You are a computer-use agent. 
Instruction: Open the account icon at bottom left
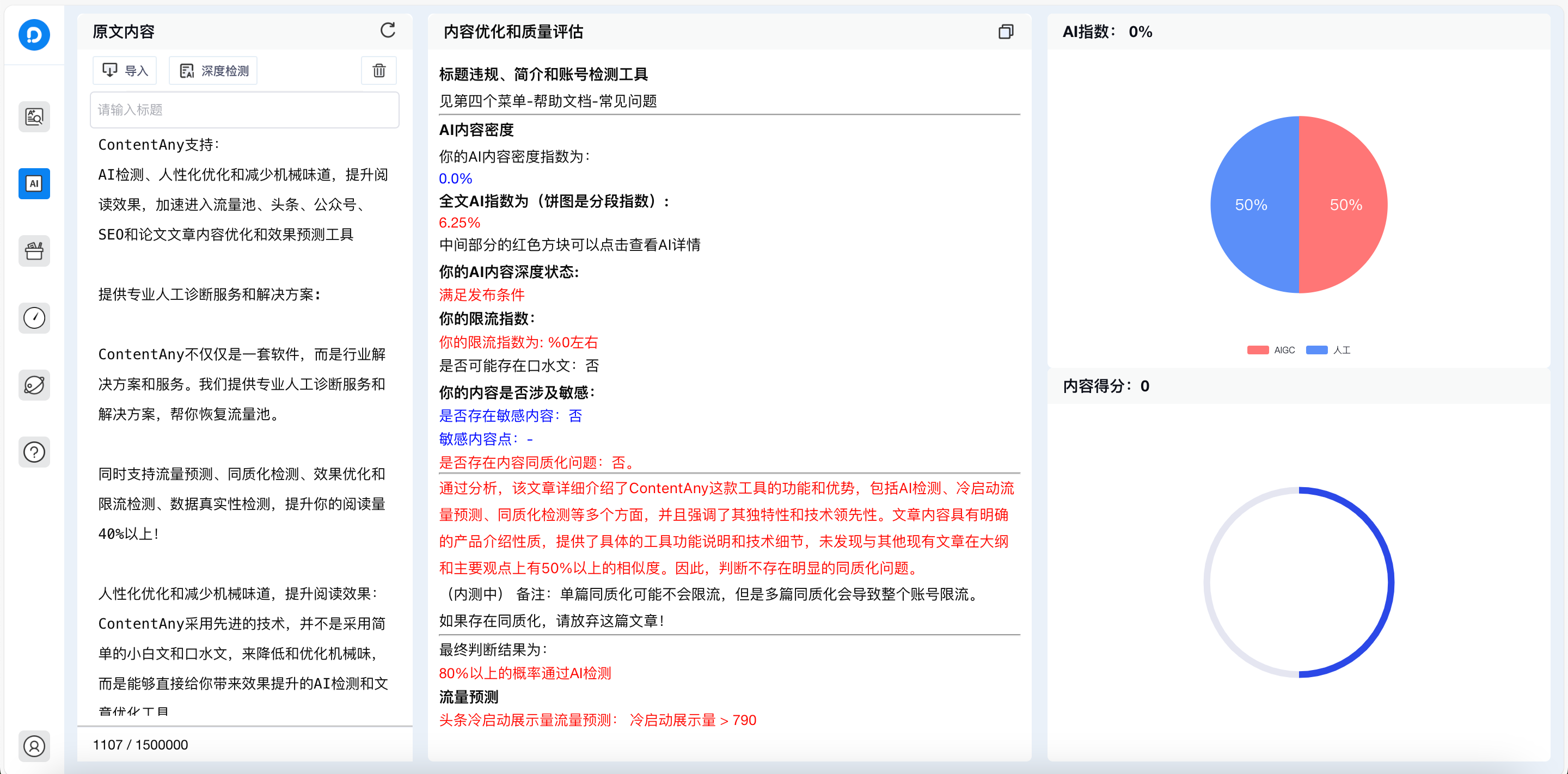33,747
